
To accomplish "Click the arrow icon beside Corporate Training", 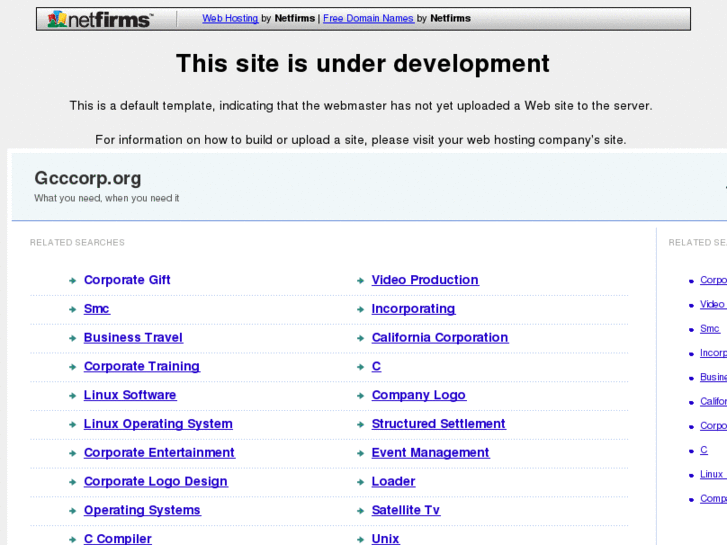I will coord(72,367).
